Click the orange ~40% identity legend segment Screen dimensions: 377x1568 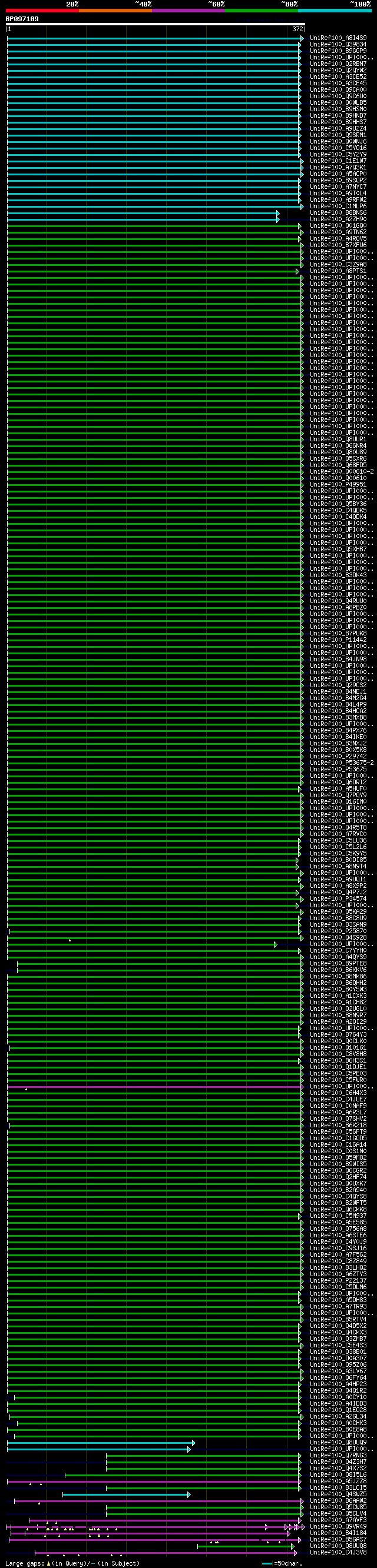point(115,11)
